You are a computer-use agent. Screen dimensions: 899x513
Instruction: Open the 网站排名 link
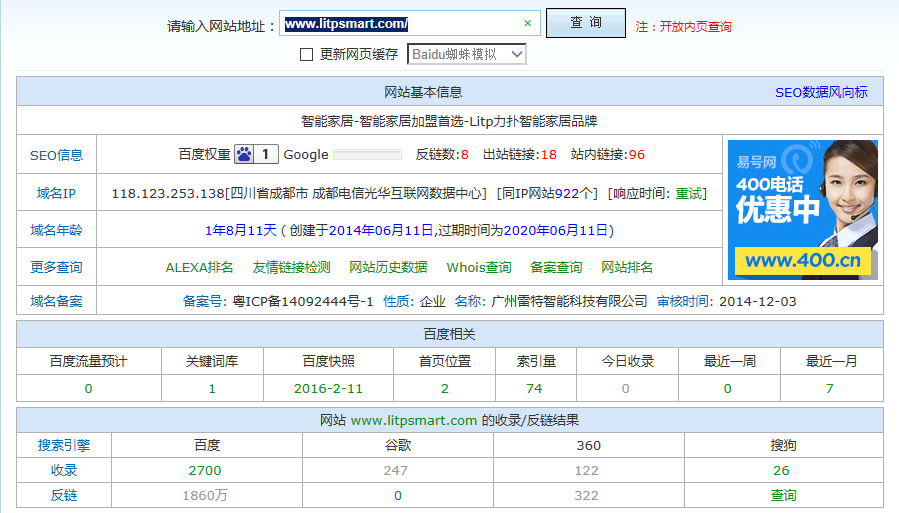[x=627, y=268]
